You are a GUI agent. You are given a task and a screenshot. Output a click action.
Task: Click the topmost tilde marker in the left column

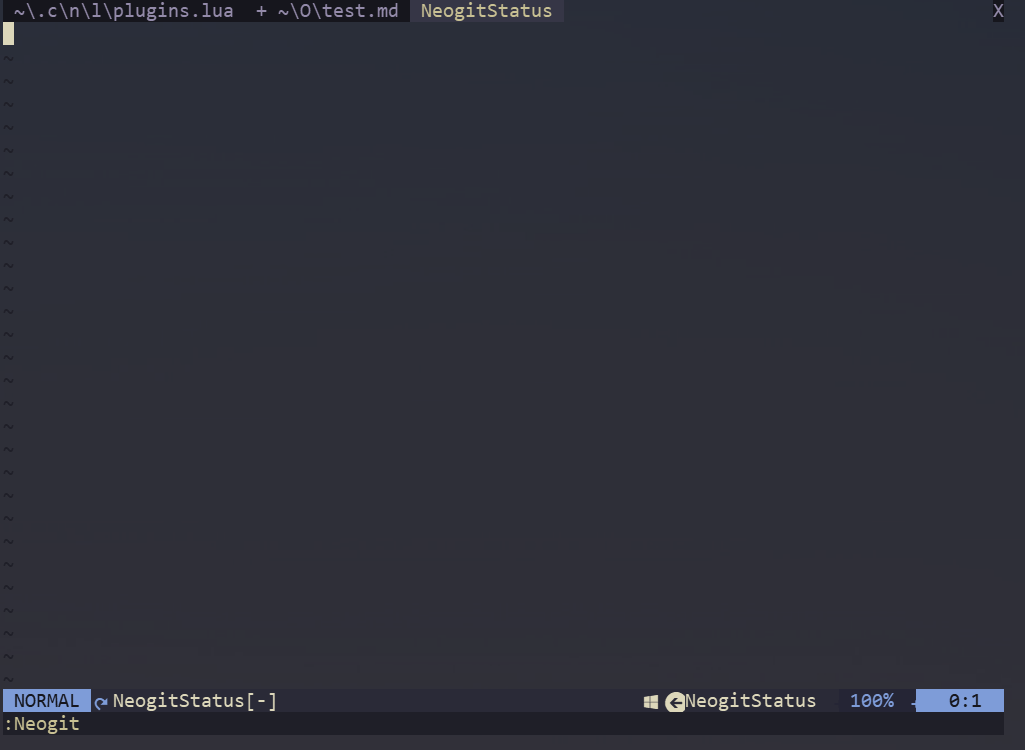(x=8, y=57)
